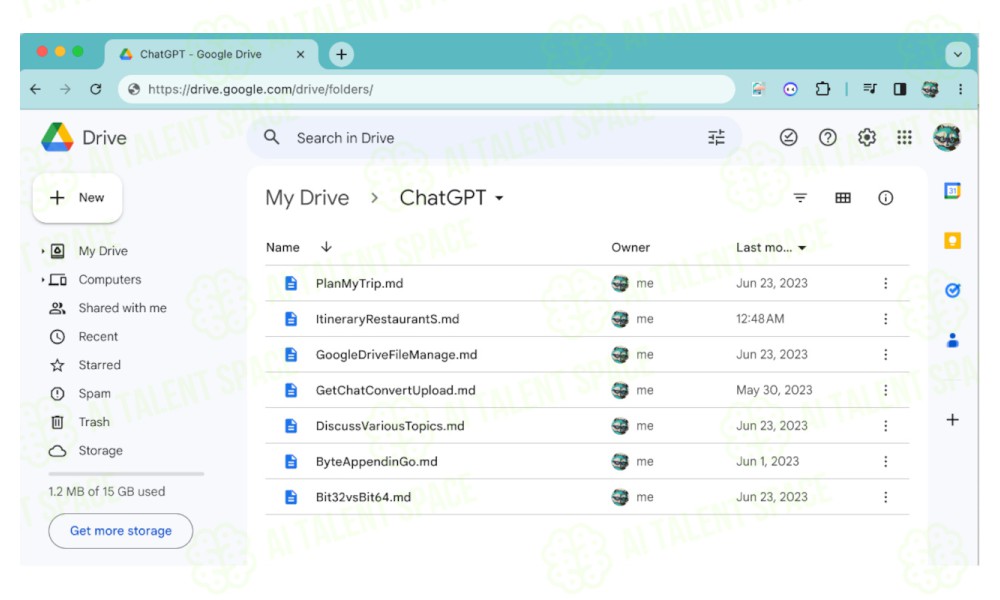Expand the My Drive tree in sidebar
This screenshot has width=1000, height=600.
(x=43, y=251)
